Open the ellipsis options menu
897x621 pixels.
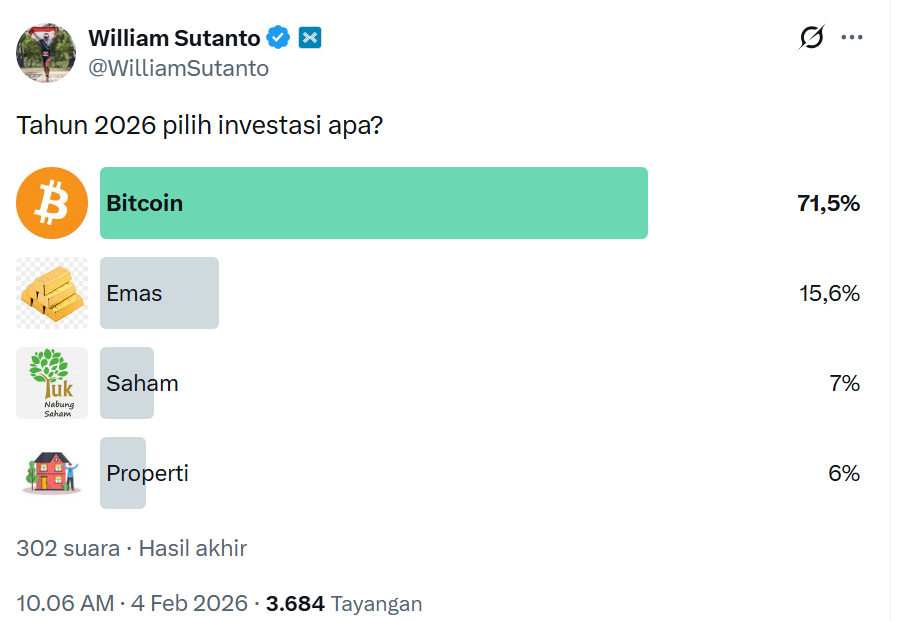click(x=852, y=38)
